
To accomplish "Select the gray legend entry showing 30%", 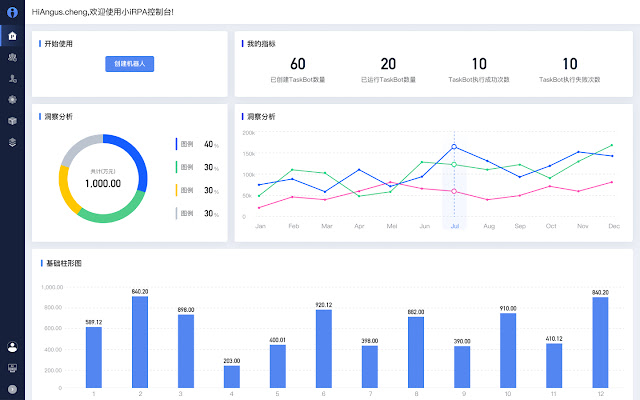I will point(198,213).
